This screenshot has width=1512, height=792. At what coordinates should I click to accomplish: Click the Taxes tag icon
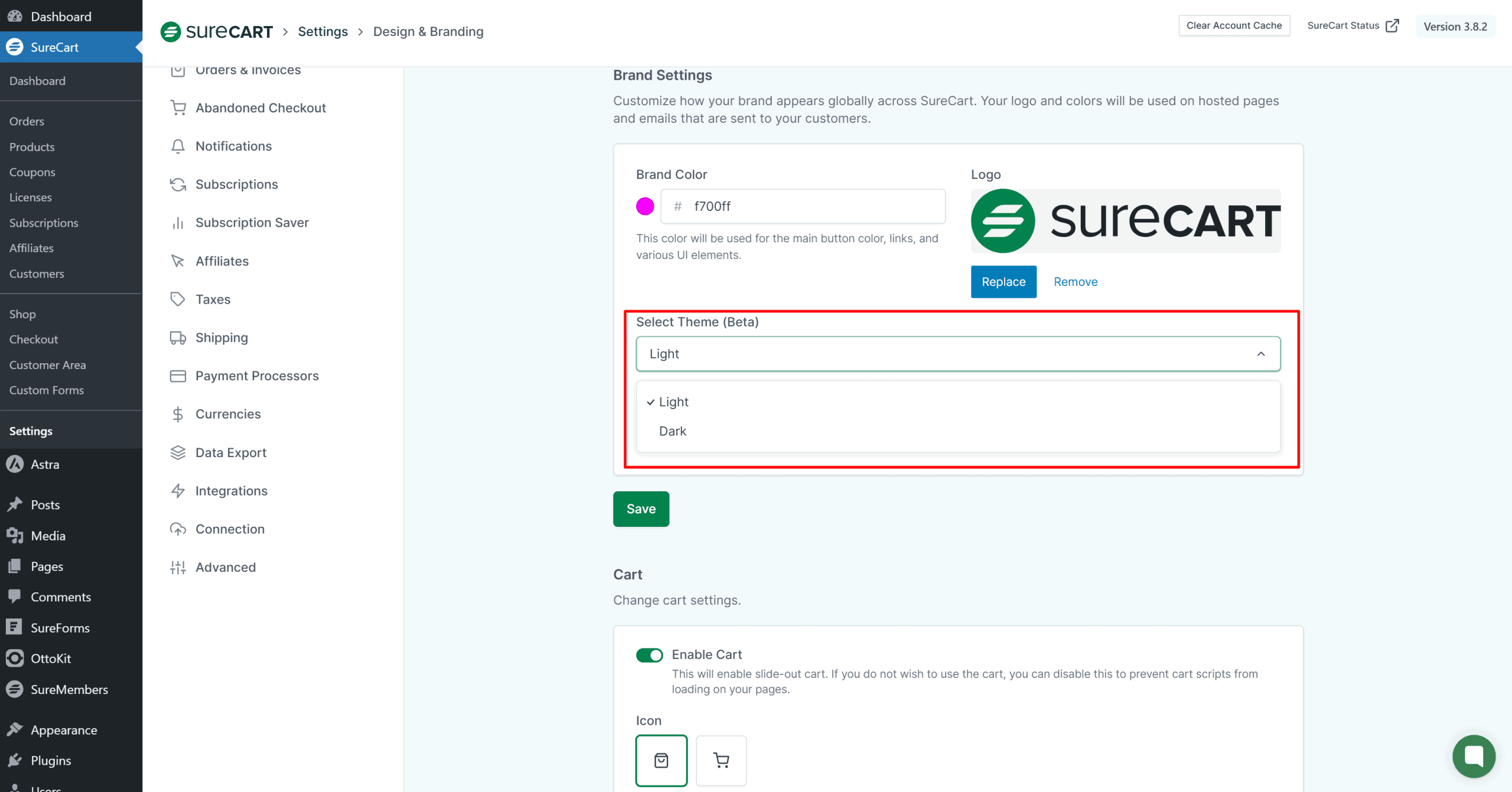coord(178,299)
